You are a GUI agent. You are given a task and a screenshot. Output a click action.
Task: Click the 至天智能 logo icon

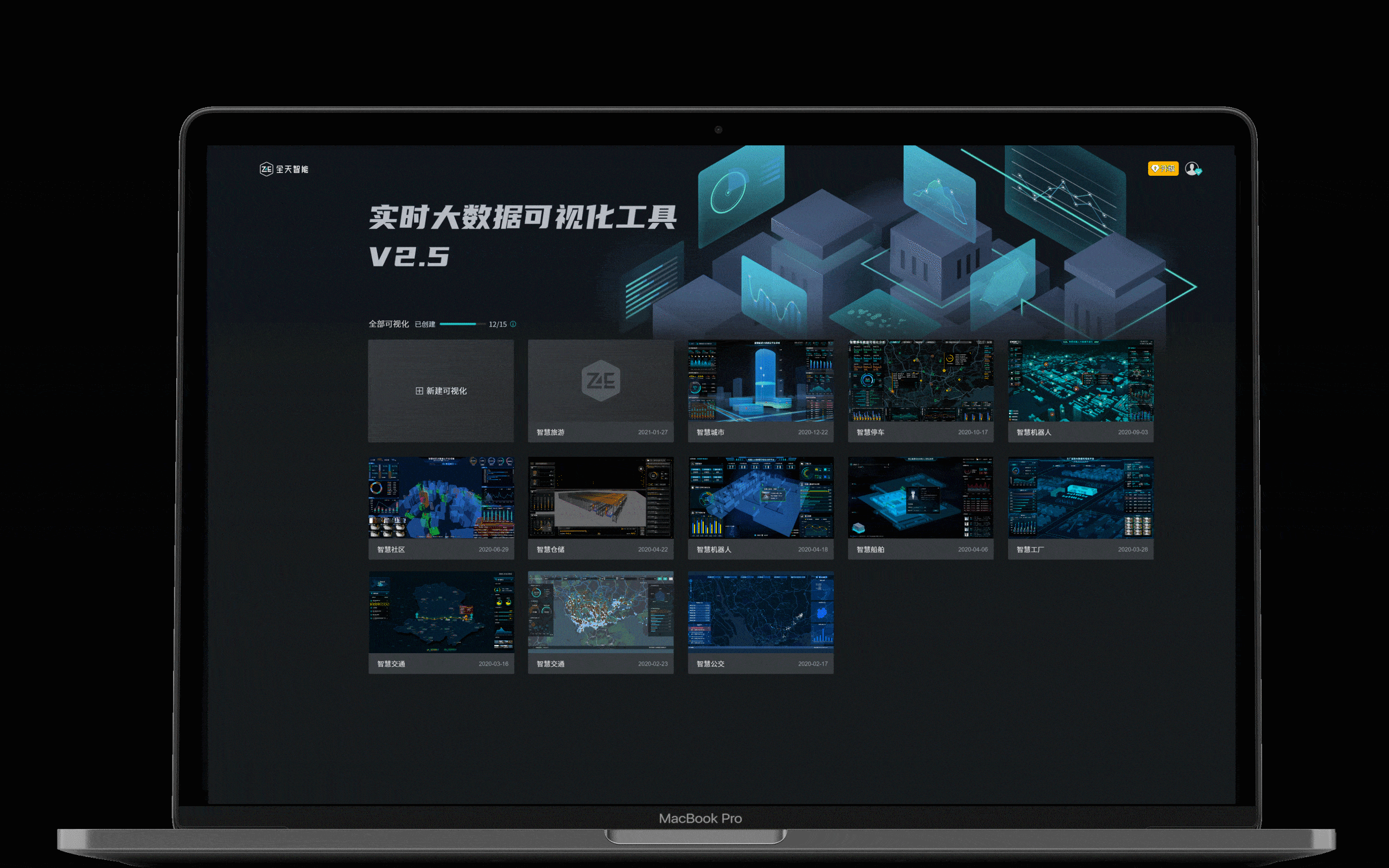click(x=266, y=169)
